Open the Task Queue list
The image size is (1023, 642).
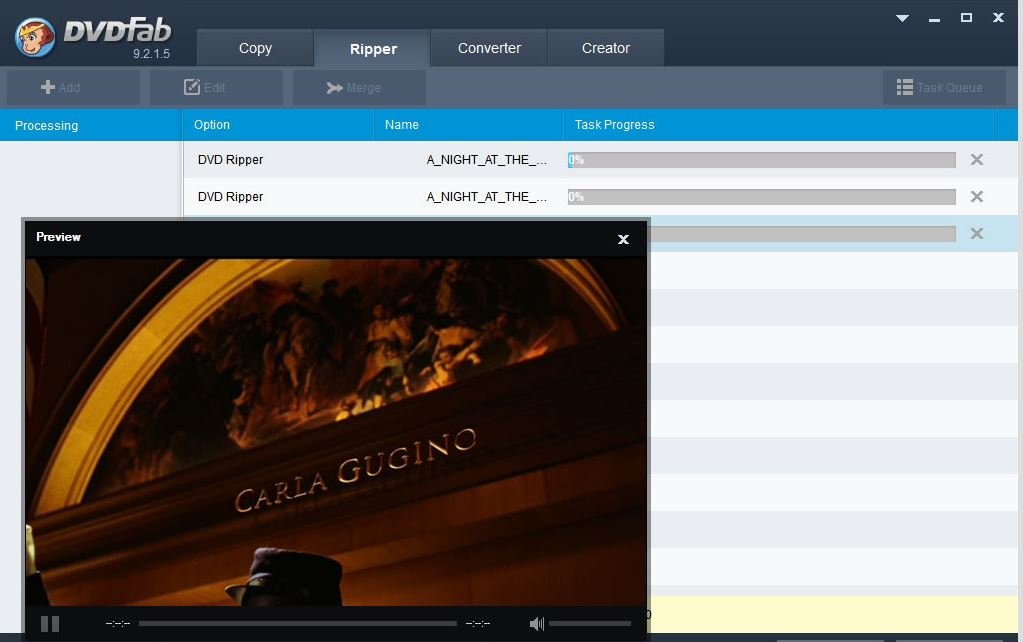coord(944,87)
